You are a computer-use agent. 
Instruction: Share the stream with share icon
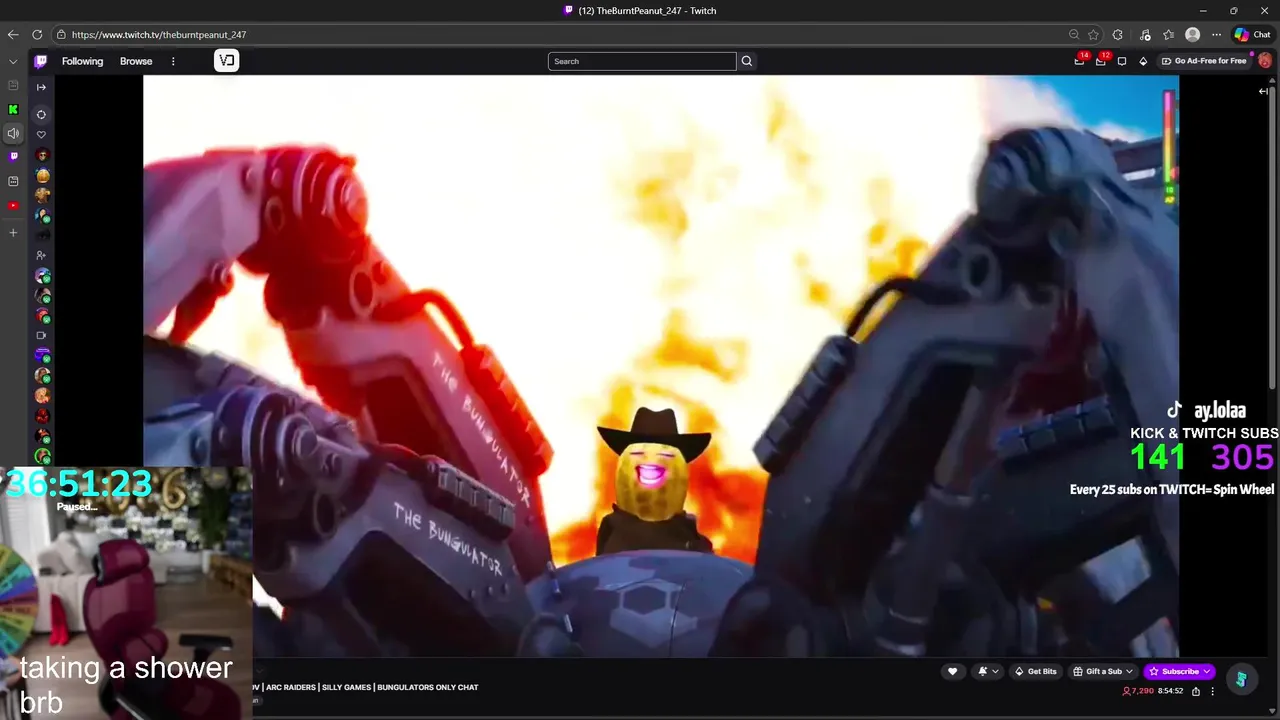(1196, 691)
